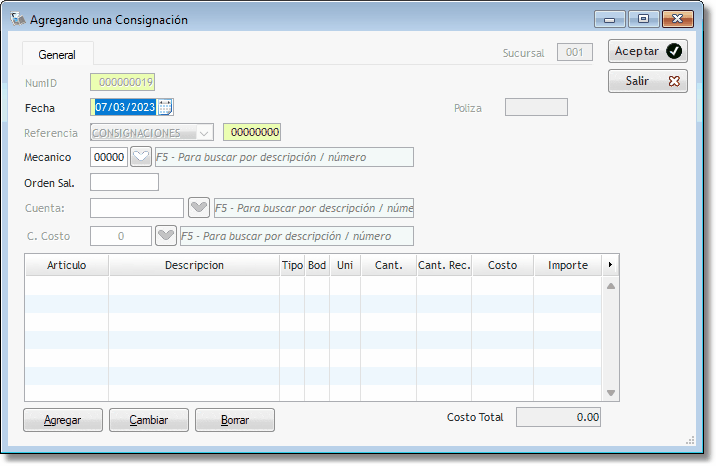Click the Cambiar button
Screen dimensions: 716x466
coord(148,420)
